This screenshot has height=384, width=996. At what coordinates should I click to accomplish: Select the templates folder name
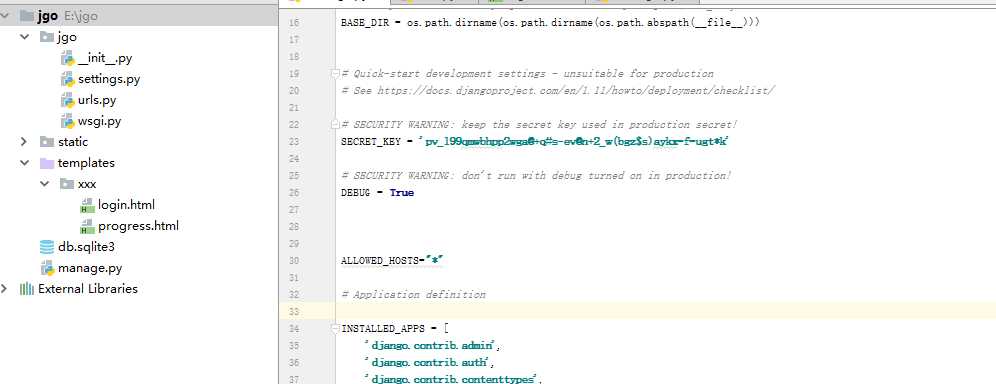click(x=86, y=163)
